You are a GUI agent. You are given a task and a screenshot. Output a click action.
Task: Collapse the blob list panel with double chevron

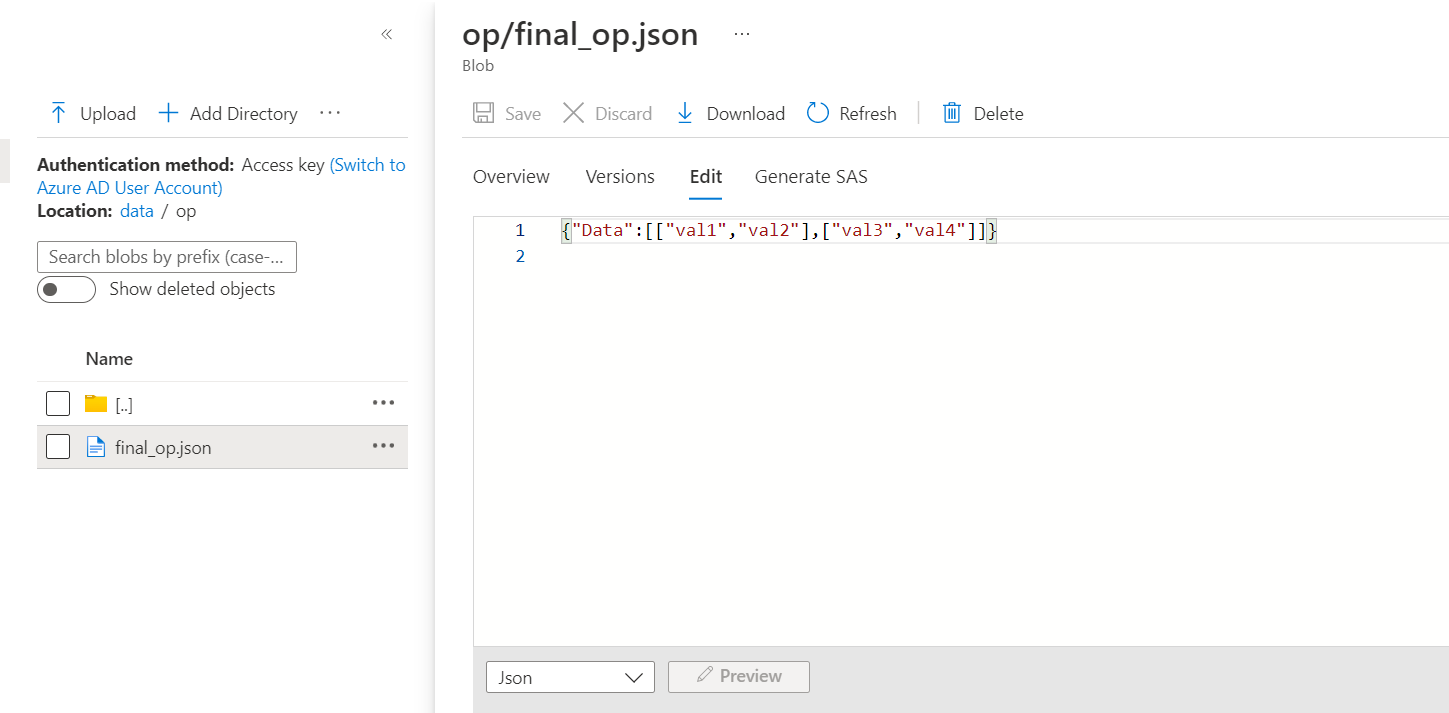point(386,34)
